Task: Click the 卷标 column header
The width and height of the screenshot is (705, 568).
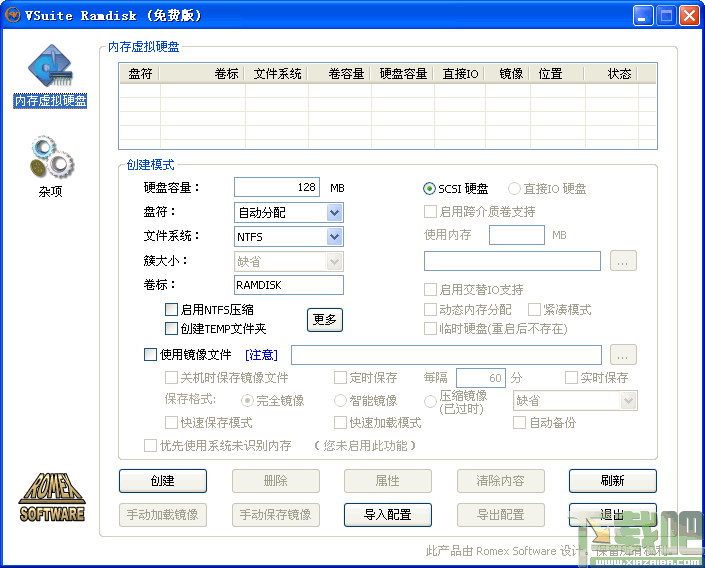Action: tap(202, 73)
